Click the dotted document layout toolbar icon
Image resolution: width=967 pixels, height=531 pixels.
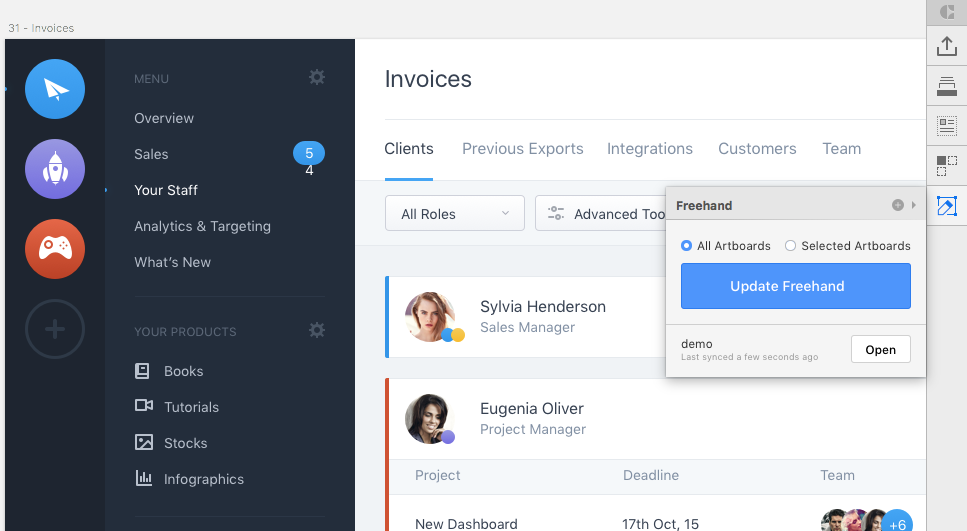[x=947, y=126]
